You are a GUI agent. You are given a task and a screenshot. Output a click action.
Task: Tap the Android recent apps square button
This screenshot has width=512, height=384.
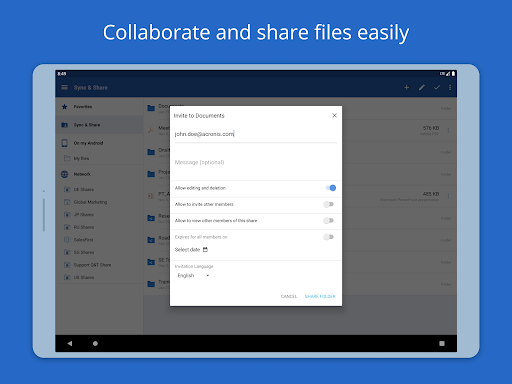point(442,343)
